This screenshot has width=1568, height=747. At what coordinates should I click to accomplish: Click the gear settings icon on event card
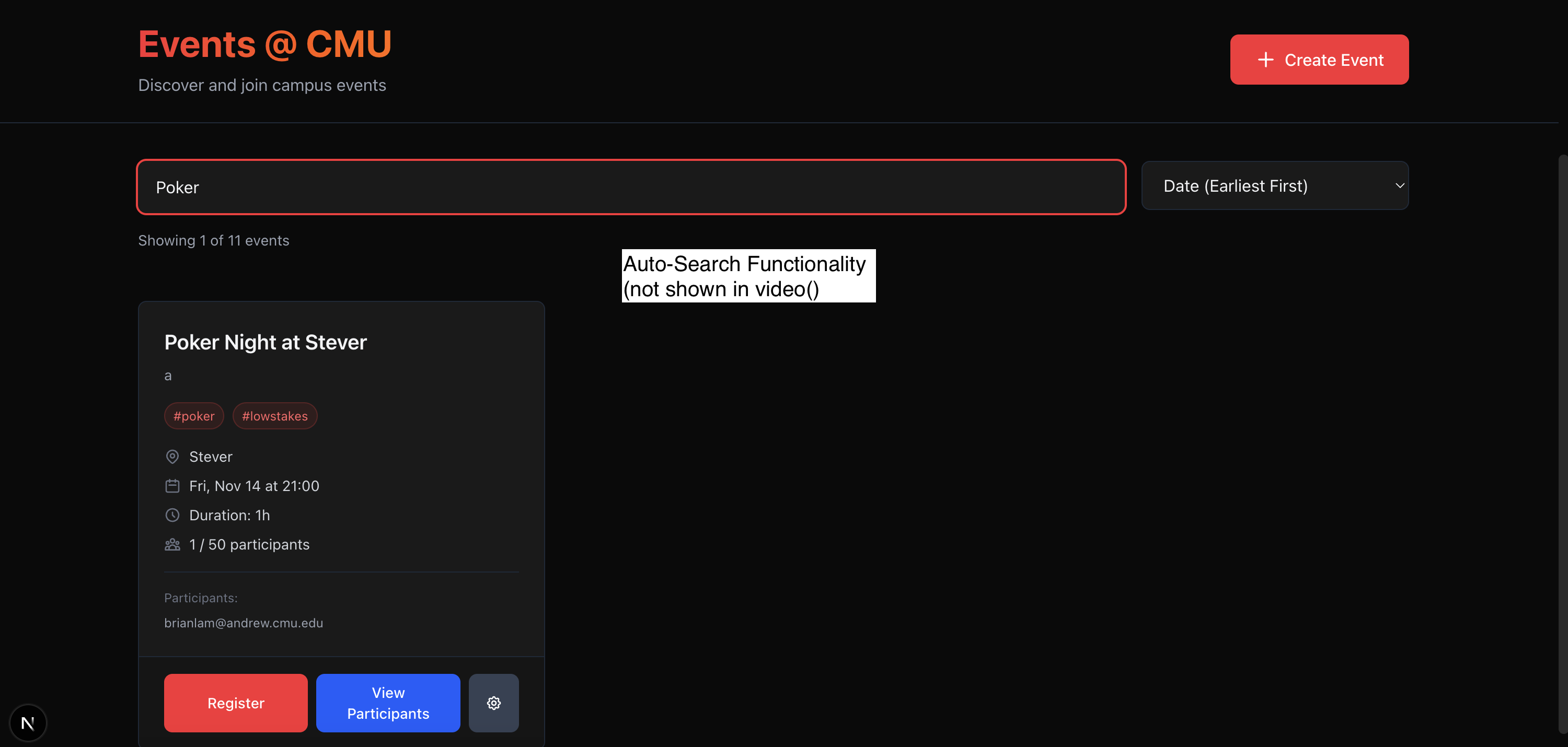[x=493, y=703]
